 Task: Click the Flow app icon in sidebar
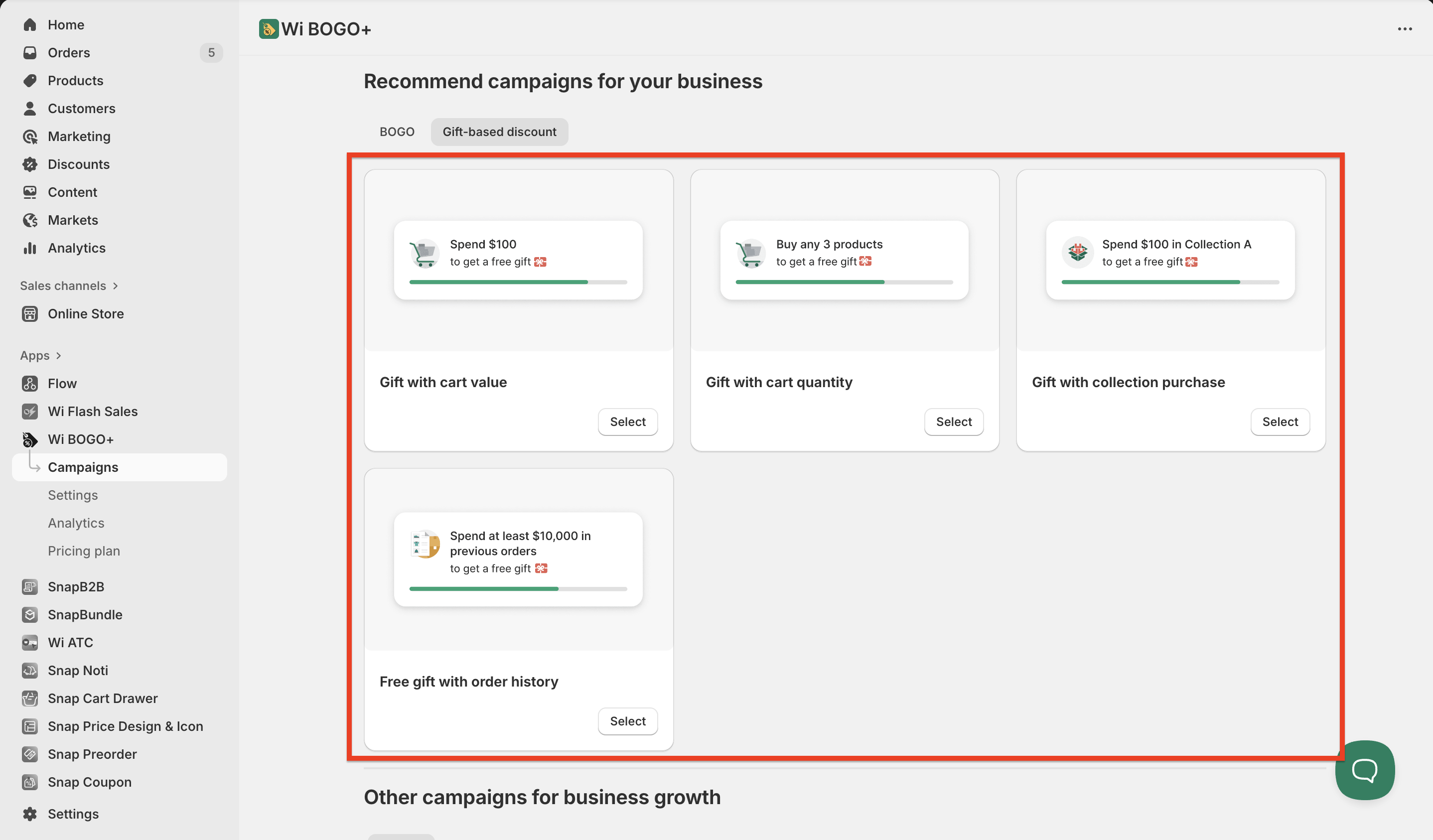point(30,383)
